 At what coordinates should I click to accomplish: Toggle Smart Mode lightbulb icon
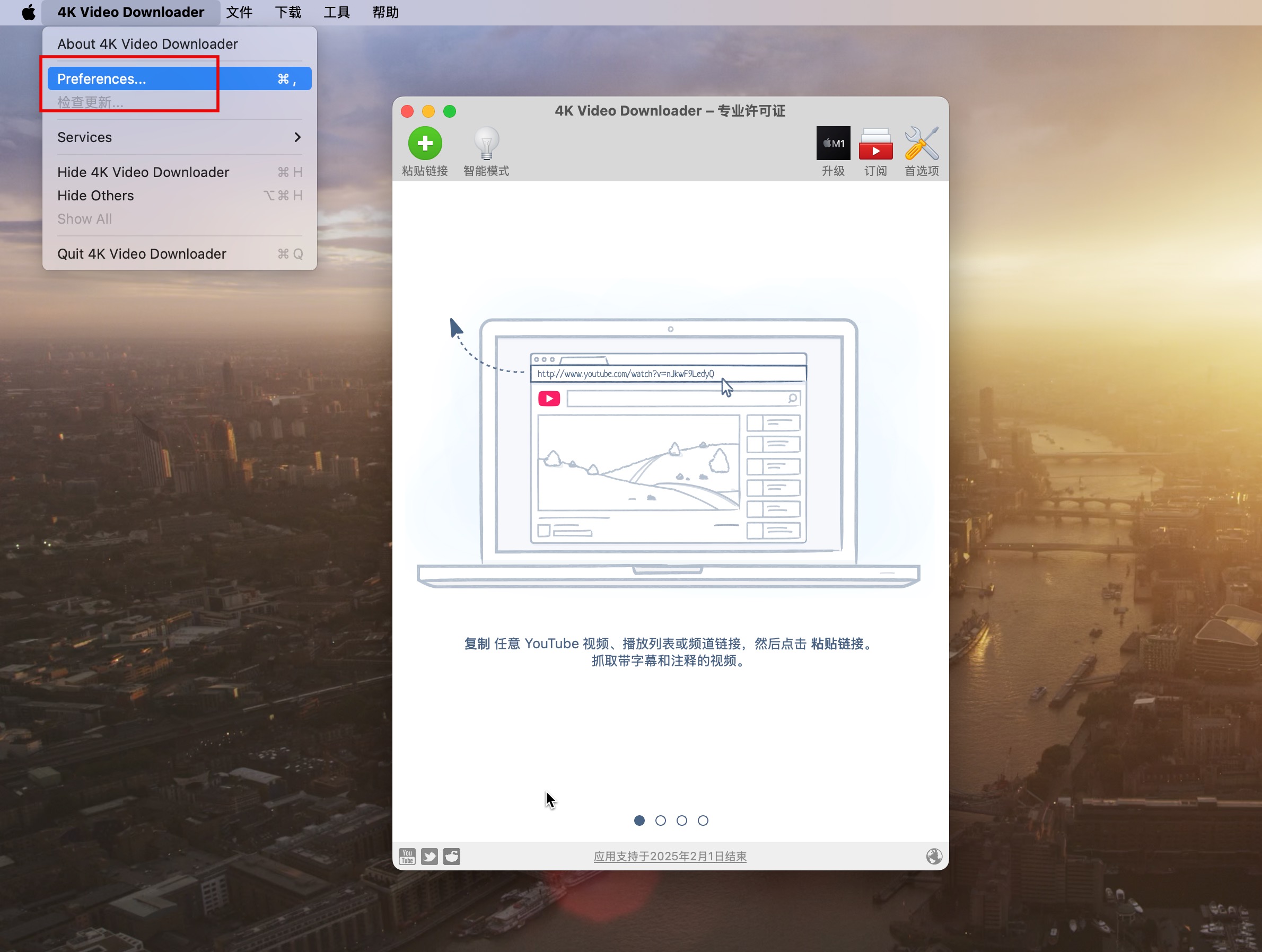(486, 143)
